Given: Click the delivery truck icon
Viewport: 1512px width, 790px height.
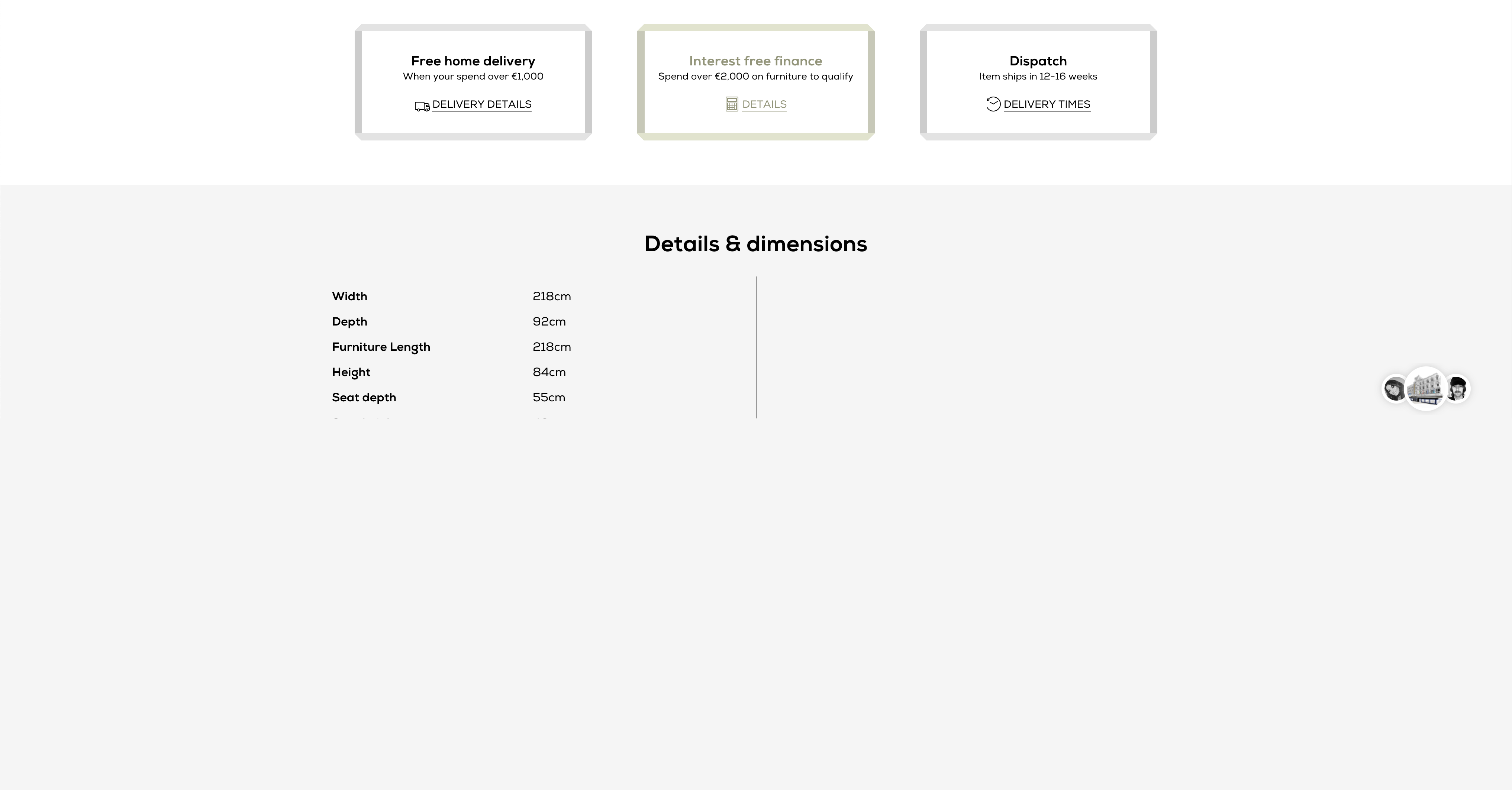Looking at the screenshot, I should [422, 106].
